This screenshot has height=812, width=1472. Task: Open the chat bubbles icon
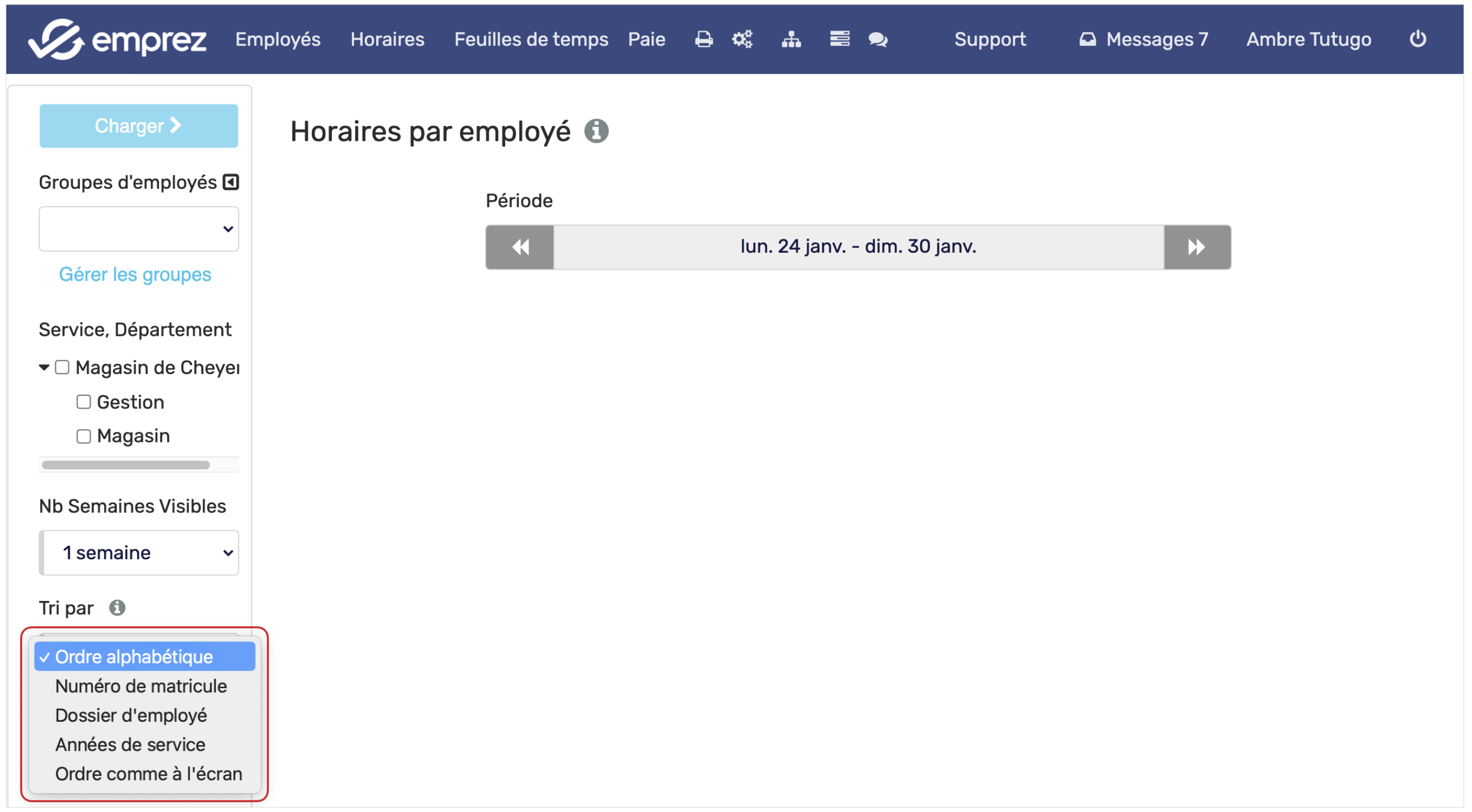878,39
